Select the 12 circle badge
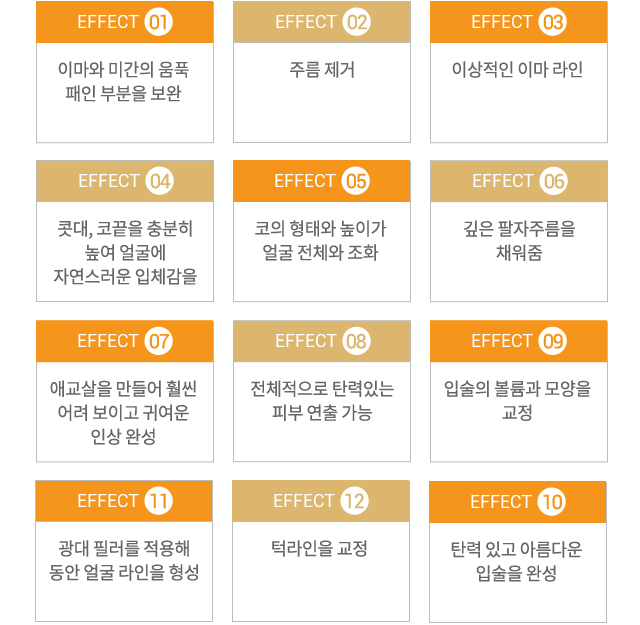640x625 pixels. point(354,501)
